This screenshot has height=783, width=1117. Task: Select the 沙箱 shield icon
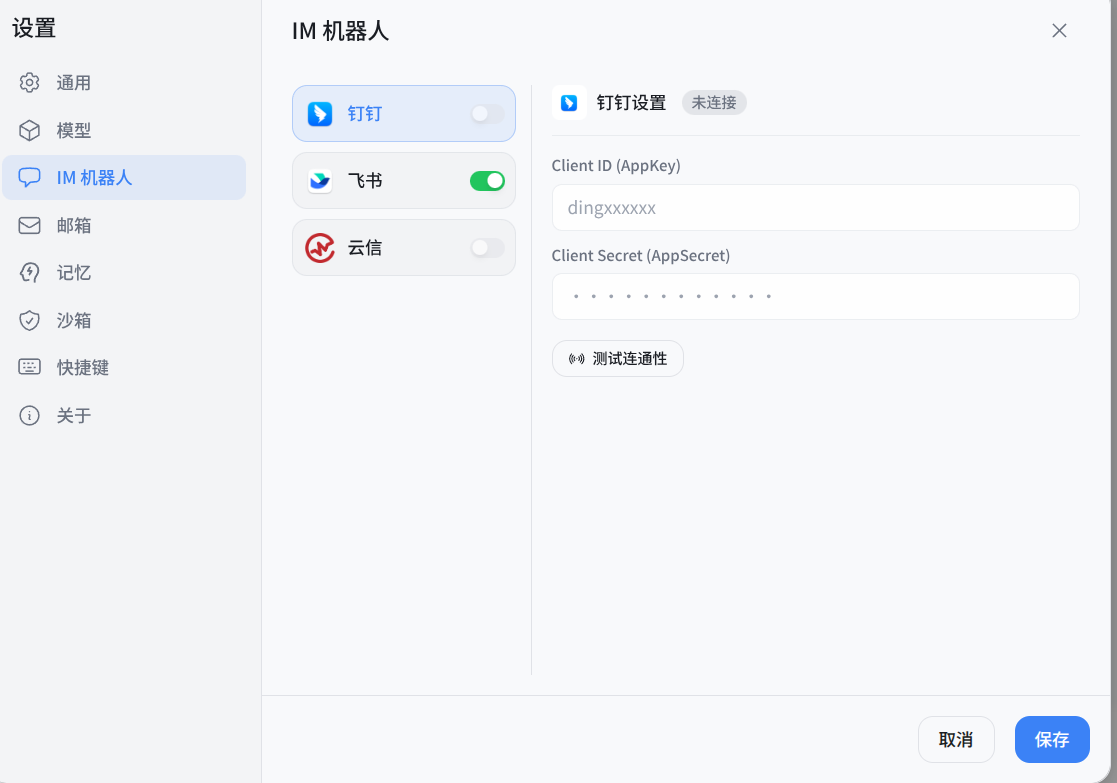tap(29, 320)
